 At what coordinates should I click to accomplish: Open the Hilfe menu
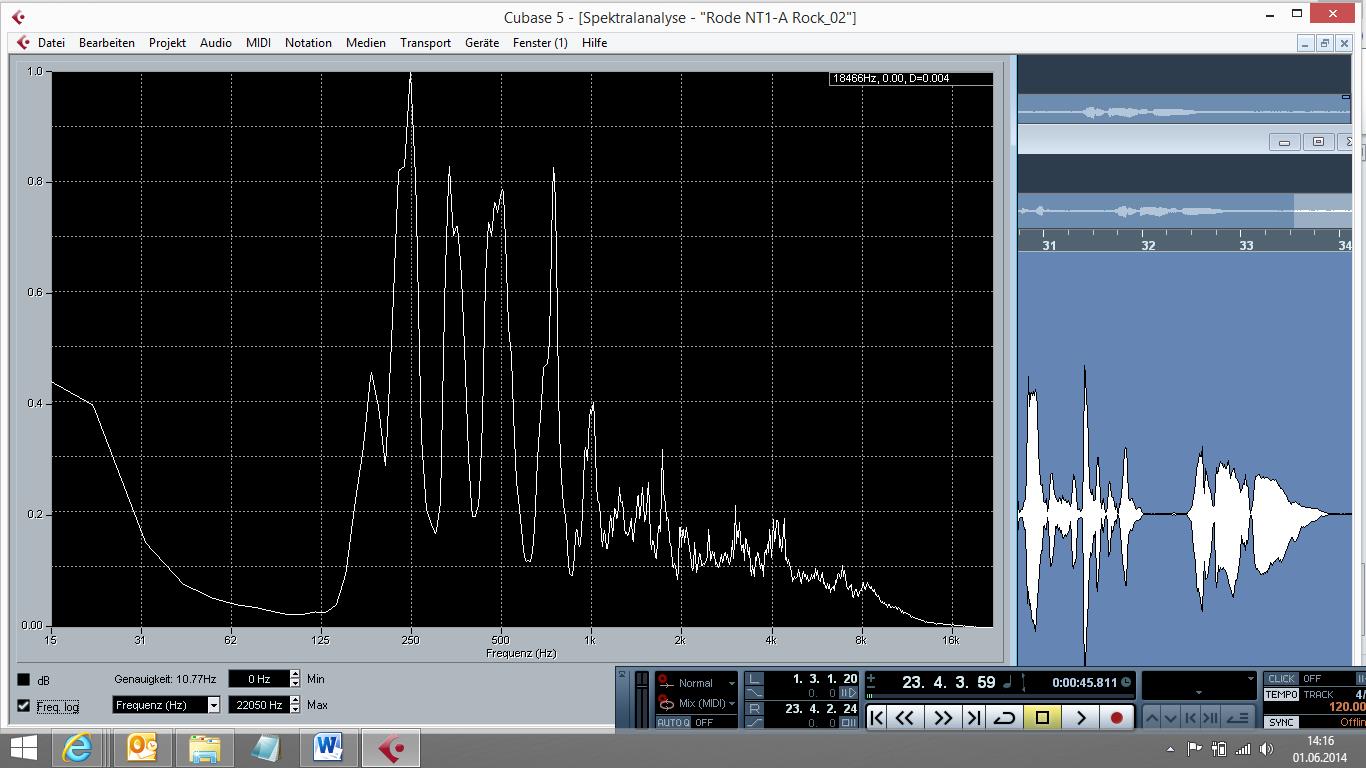[x=595, y=43]
